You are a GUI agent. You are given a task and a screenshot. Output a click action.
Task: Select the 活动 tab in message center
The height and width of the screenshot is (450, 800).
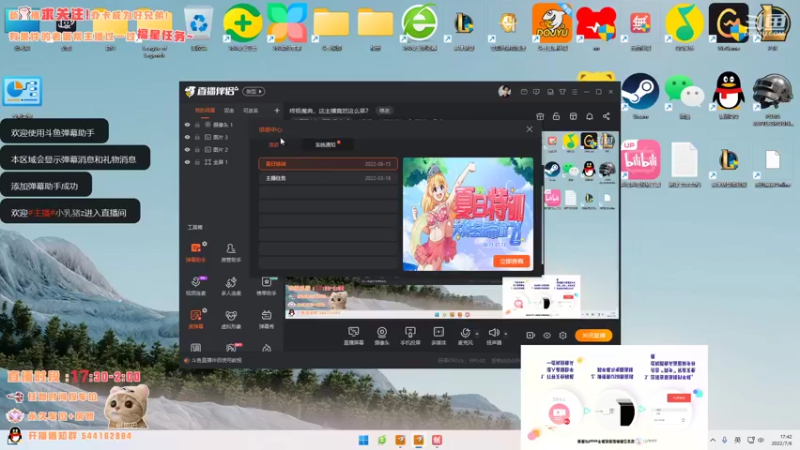coord(274,145)
